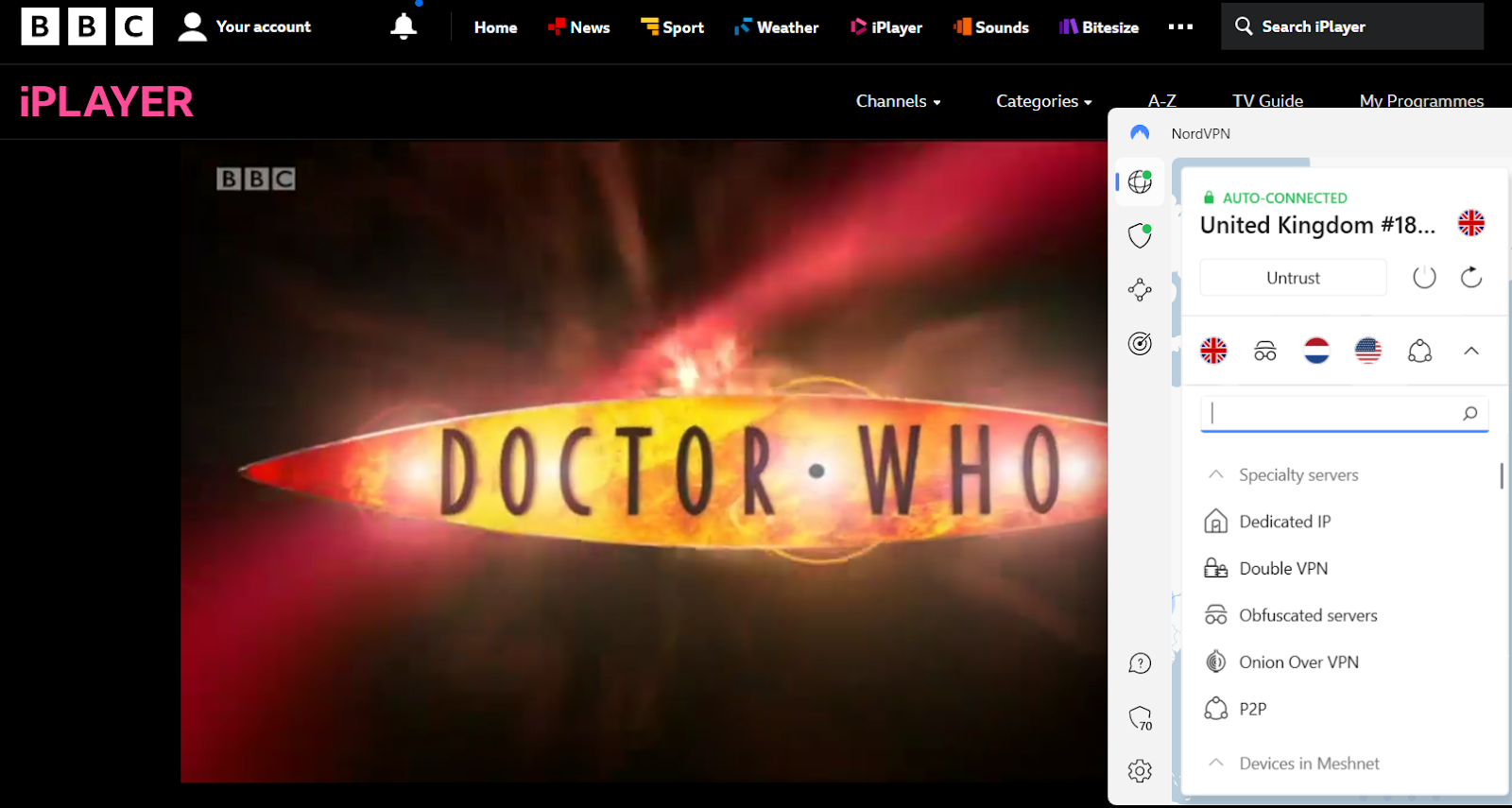Click the UK flag next to server name
Image resolution: width=1512 pixels, height=808 pixels.
coord(1471,223)
